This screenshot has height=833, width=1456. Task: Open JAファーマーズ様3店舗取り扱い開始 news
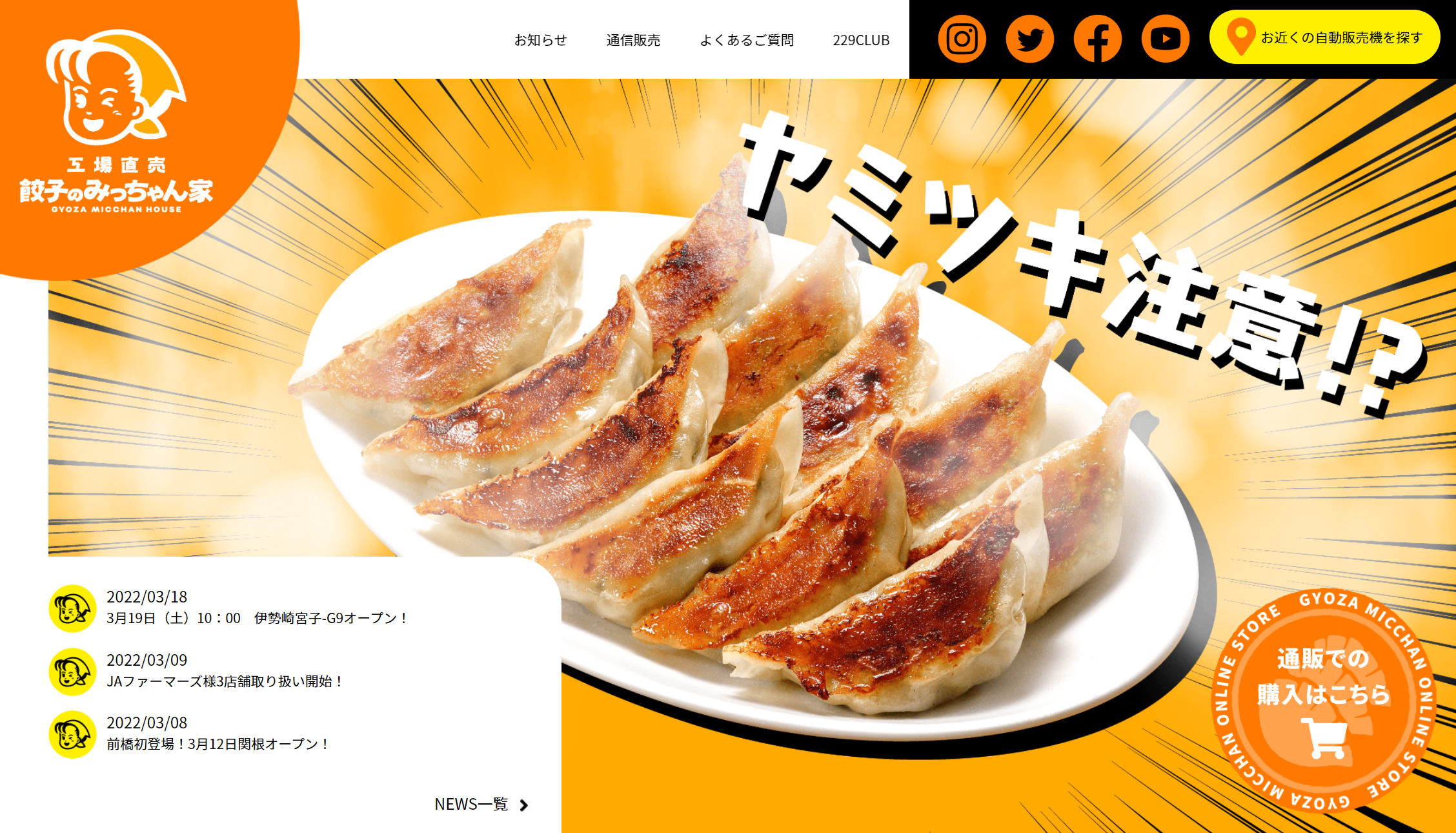click(225, 681)
